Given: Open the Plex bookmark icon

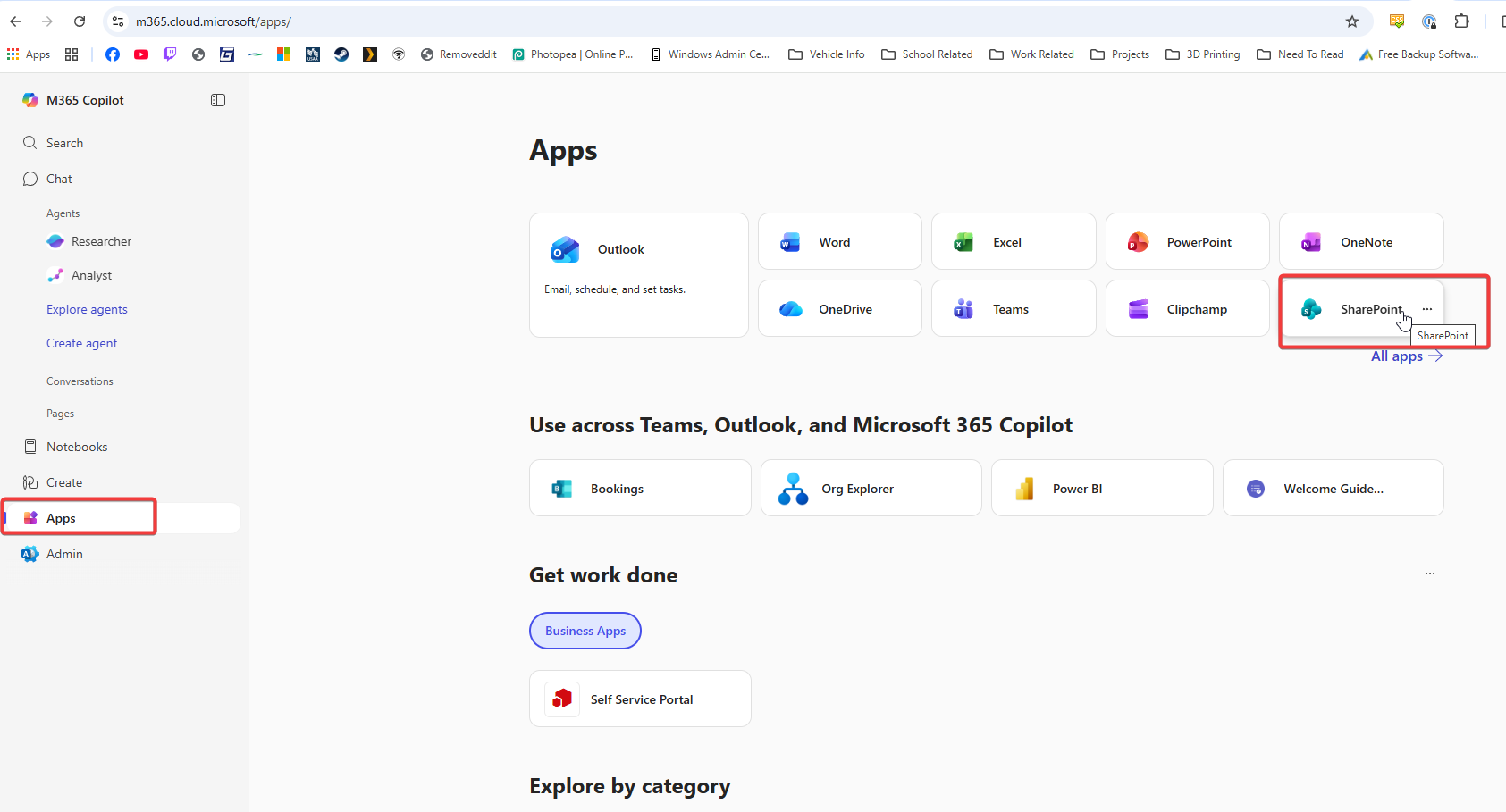Looking at the screenshot, I should coord(370,54).
